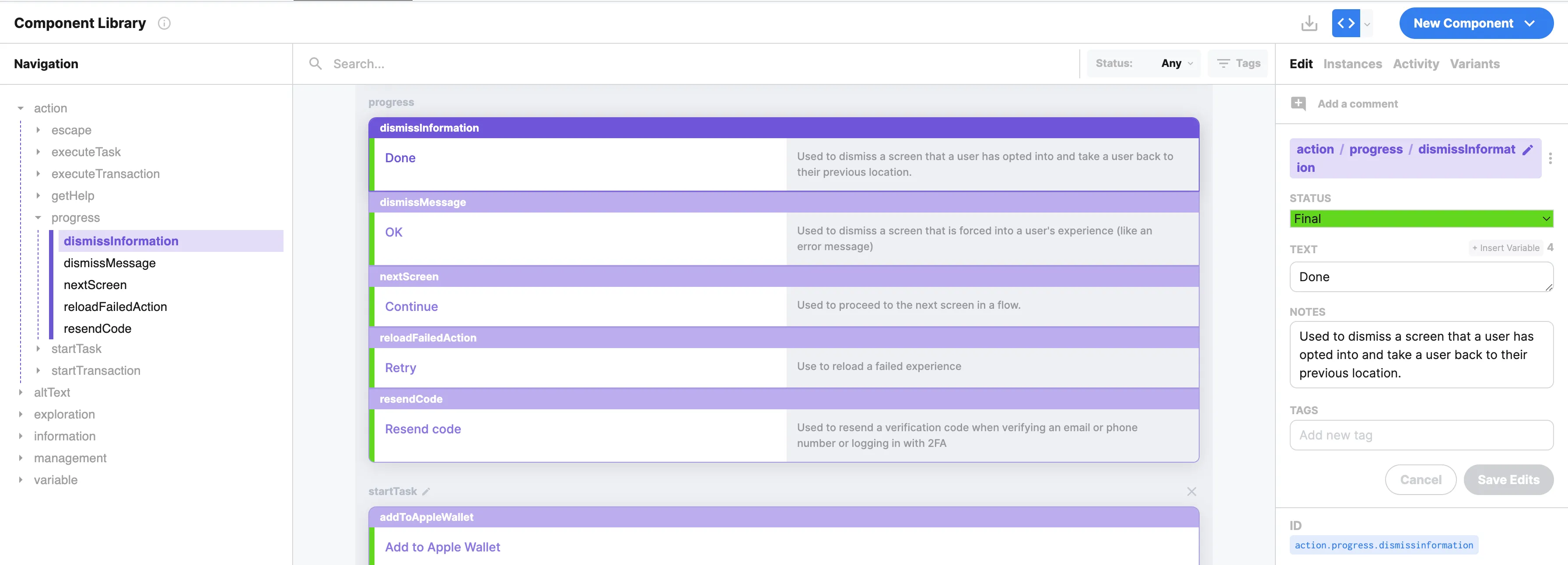Click the search magnifier icon
1568x565 pixels.
pos(315,63)
